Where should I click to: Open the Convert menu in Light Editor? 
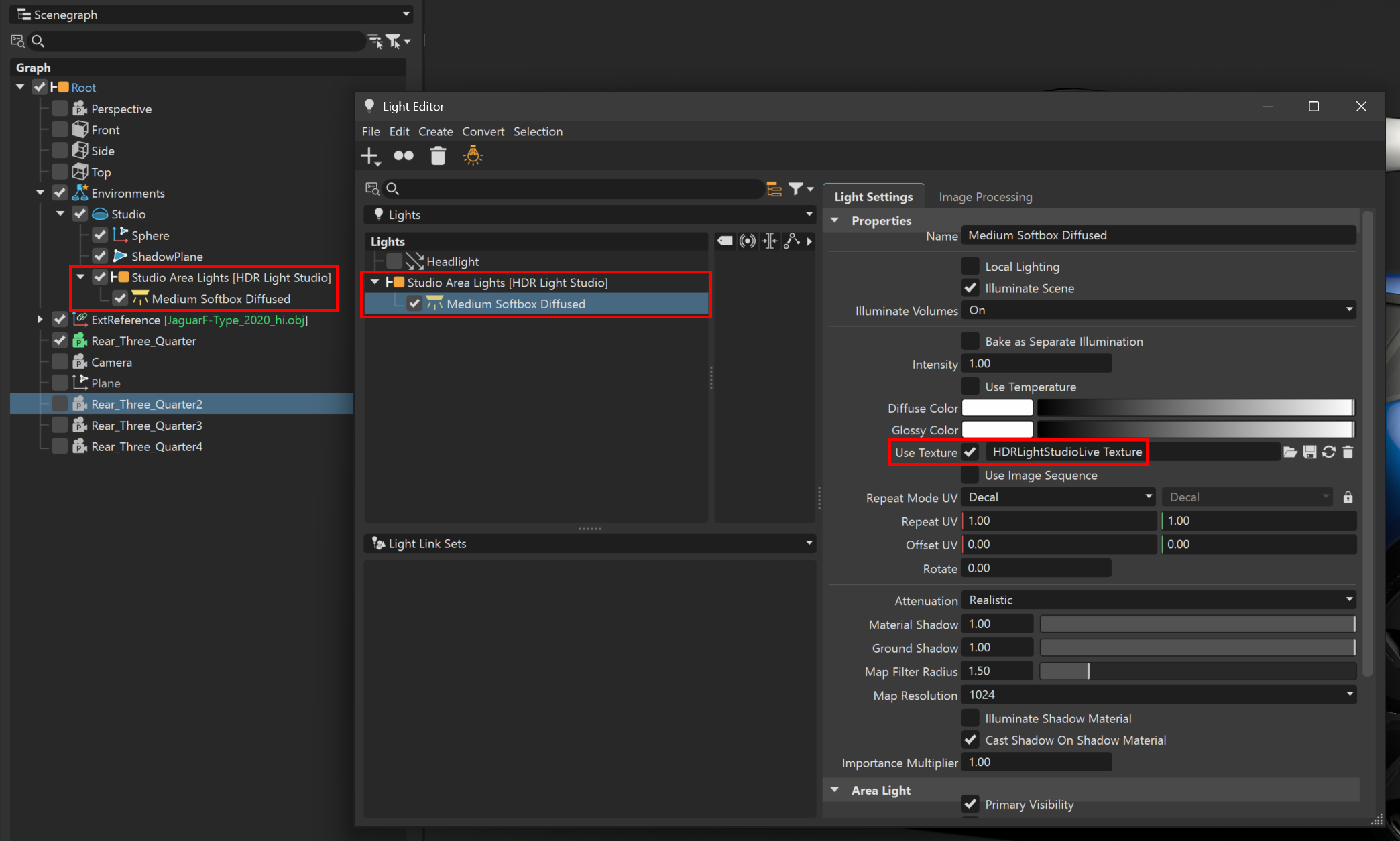click(483, 131)
